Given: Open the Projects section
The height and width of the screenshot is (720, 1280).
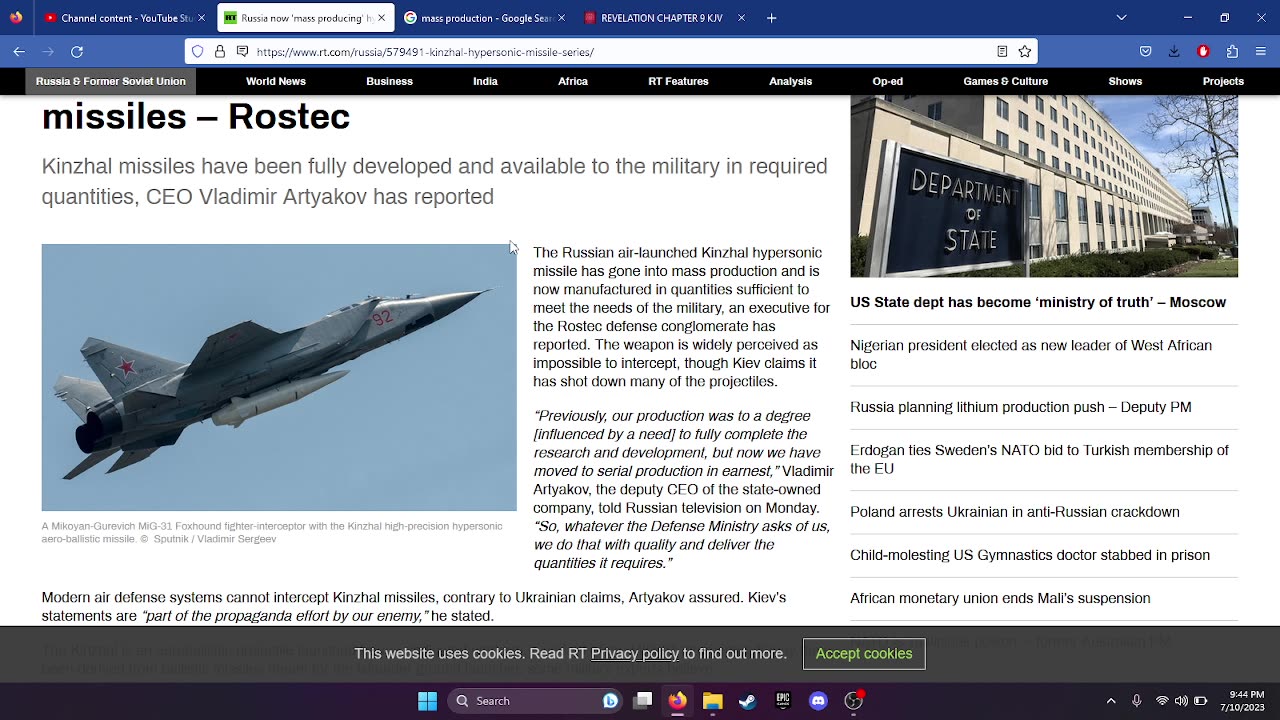Looking at the screenshot, I should coord(1223,81).
